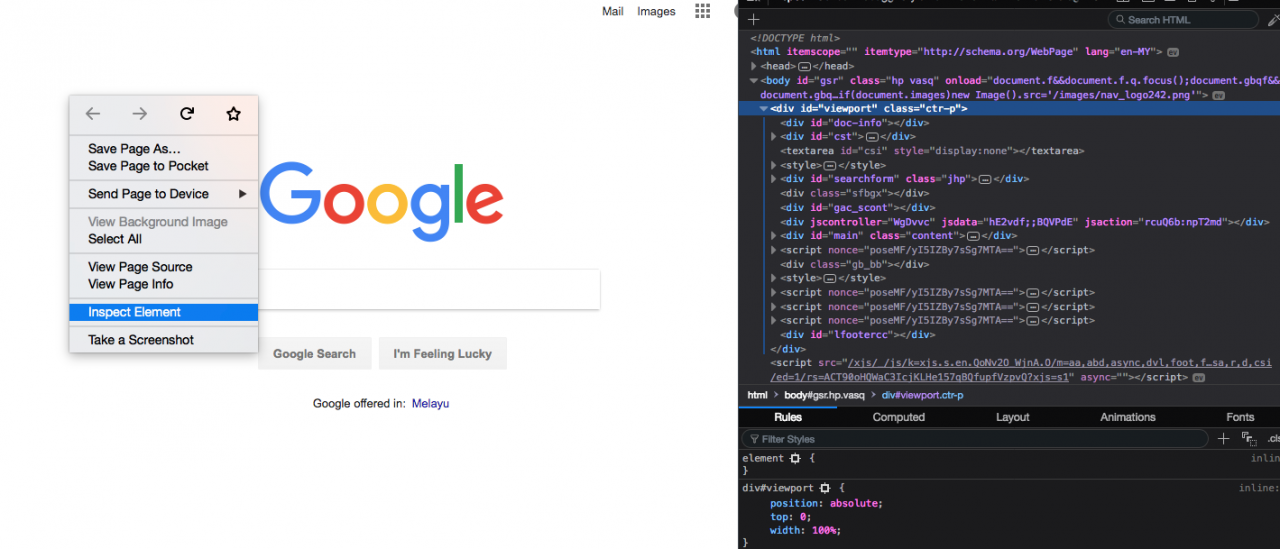Click the reload icon in context menu
Screen dimensions: 1280x549
click(187, 114)
